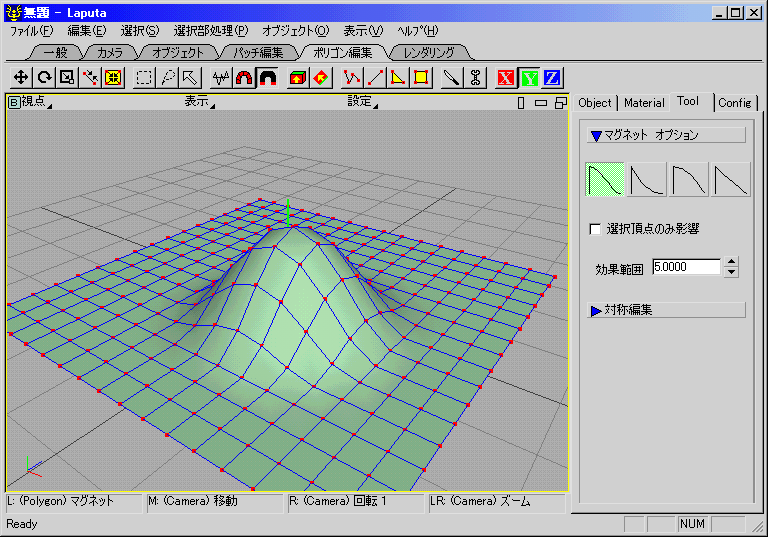Collapse the マグネット オプション section
Screen dimensions: 768x537
[x=666, y=135]
